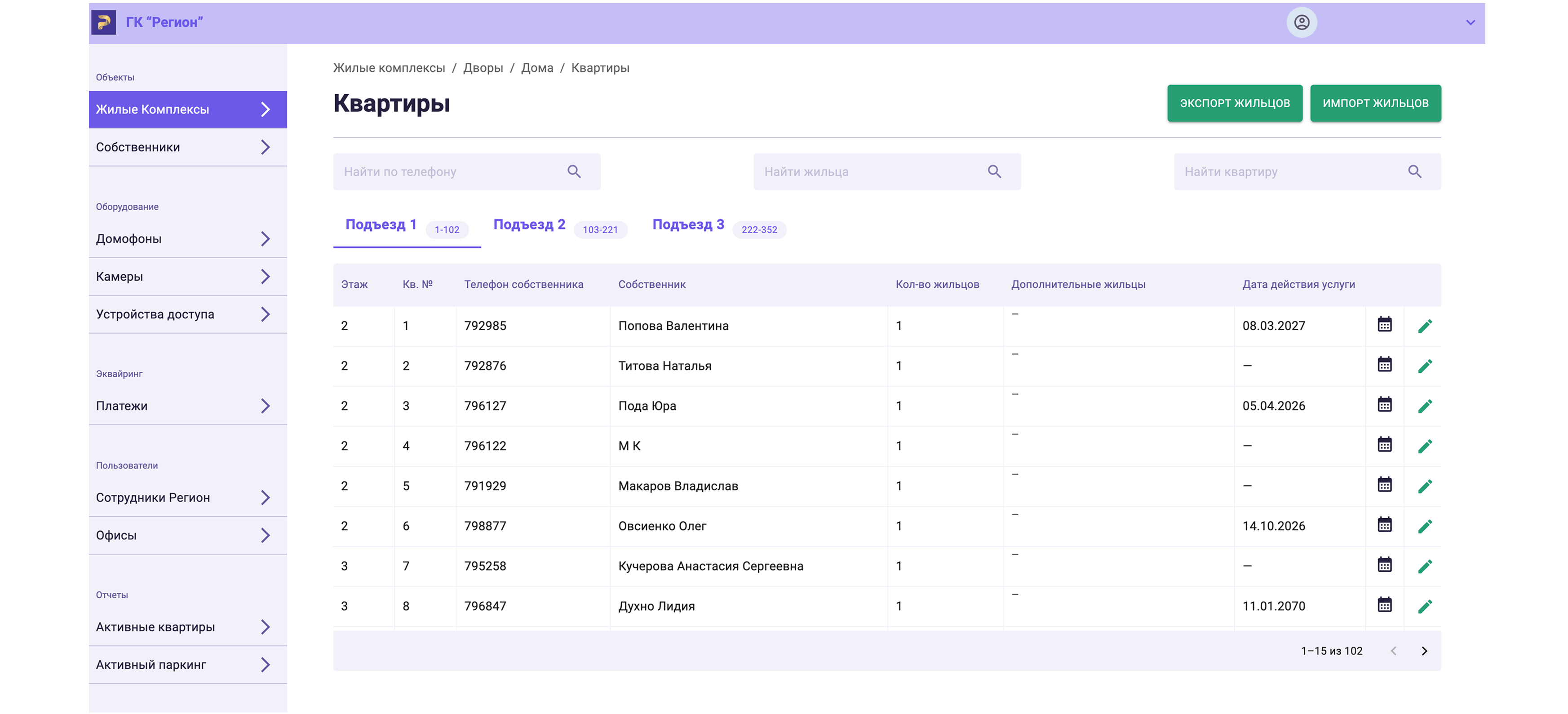Follow the Дворы breadcrumb link
This screenshot has height=714, width=1568.
(x=483, y=68)
